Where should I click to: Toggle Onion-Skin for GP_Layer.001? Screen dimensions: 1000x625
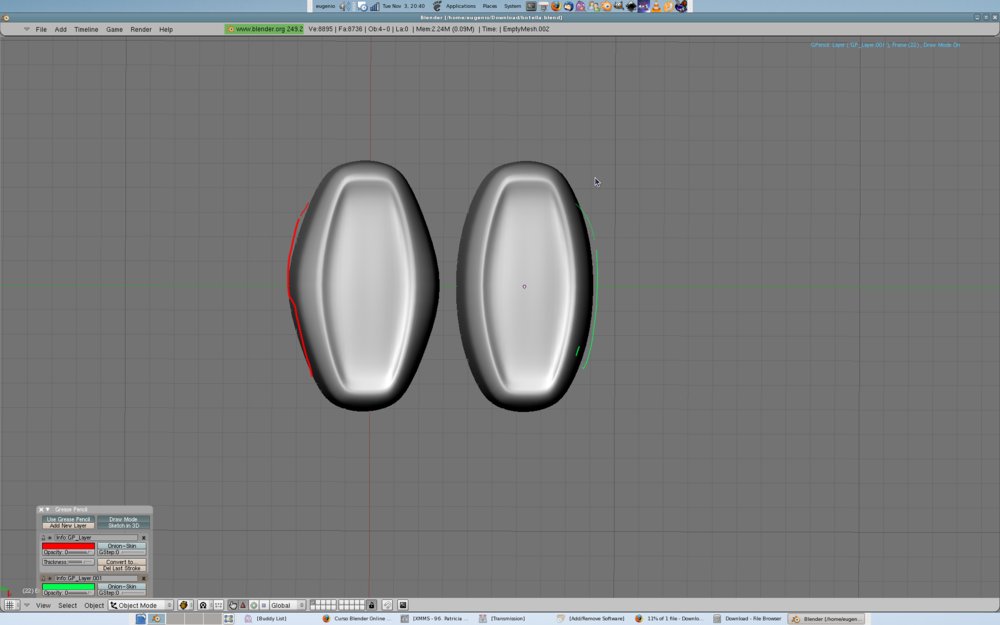(x=122, y=587)
